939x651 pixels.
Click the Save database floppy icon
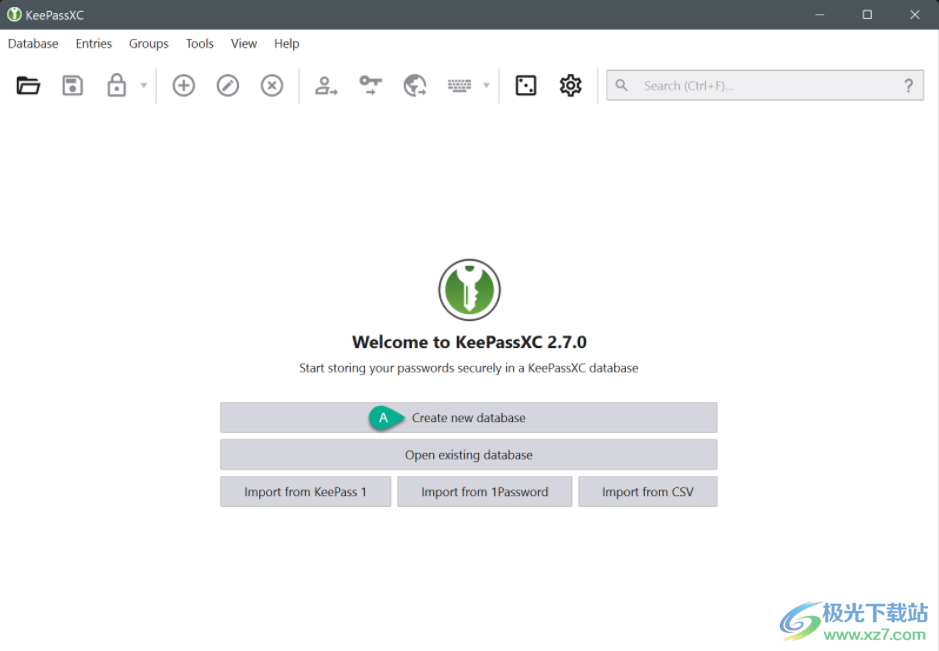[x=72, y=86]
